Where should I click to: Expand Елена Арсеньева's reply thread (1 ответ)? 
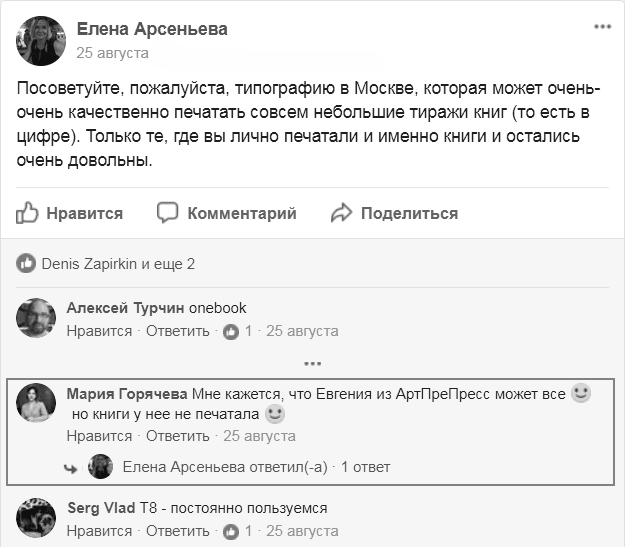click(366, 467)
